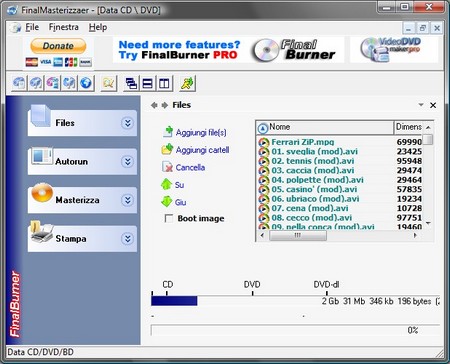This screenshot has height=364, width=450.
Task: Toggle the Boot image checkbox
Action: [x=169, y=219]
